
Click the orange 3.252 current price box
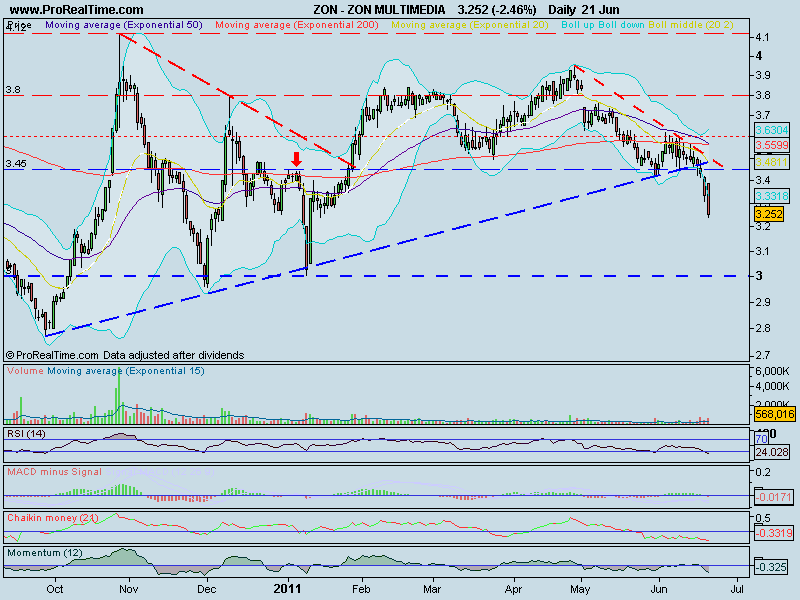(x=768, y=214)
